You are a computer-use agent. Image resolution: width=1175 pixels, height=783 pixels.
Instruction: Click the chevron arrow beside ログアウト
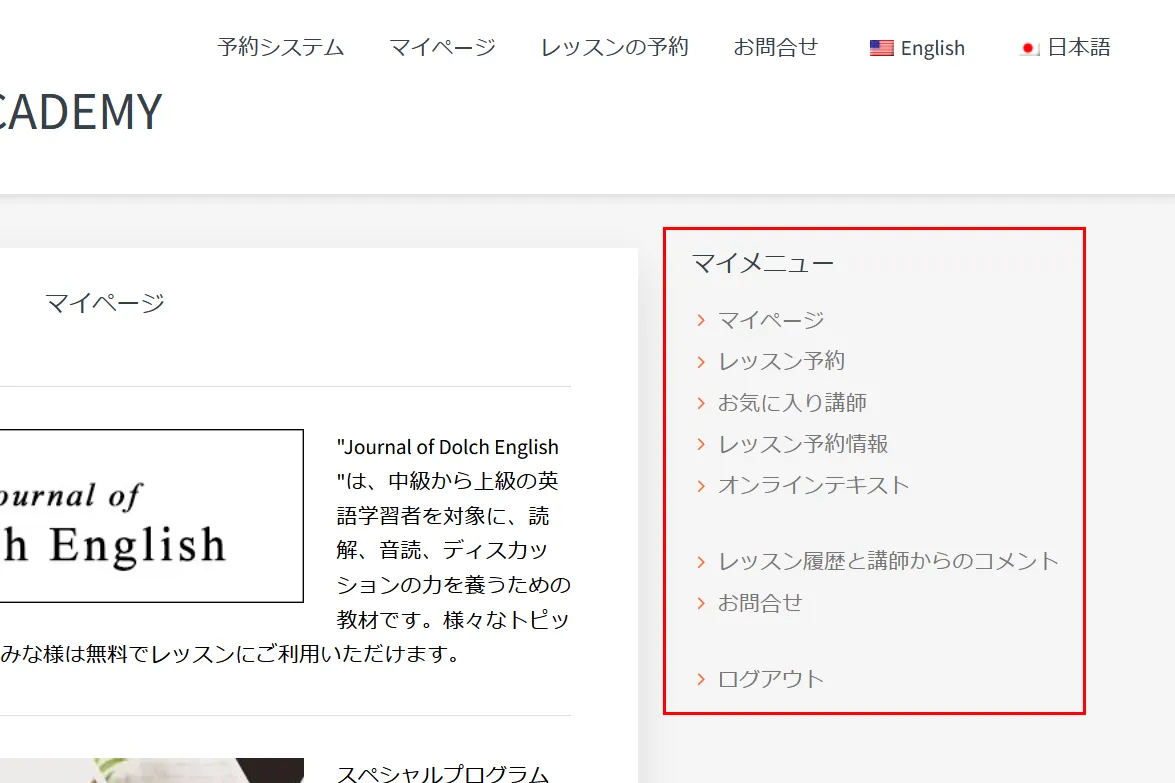coord(701,680)
